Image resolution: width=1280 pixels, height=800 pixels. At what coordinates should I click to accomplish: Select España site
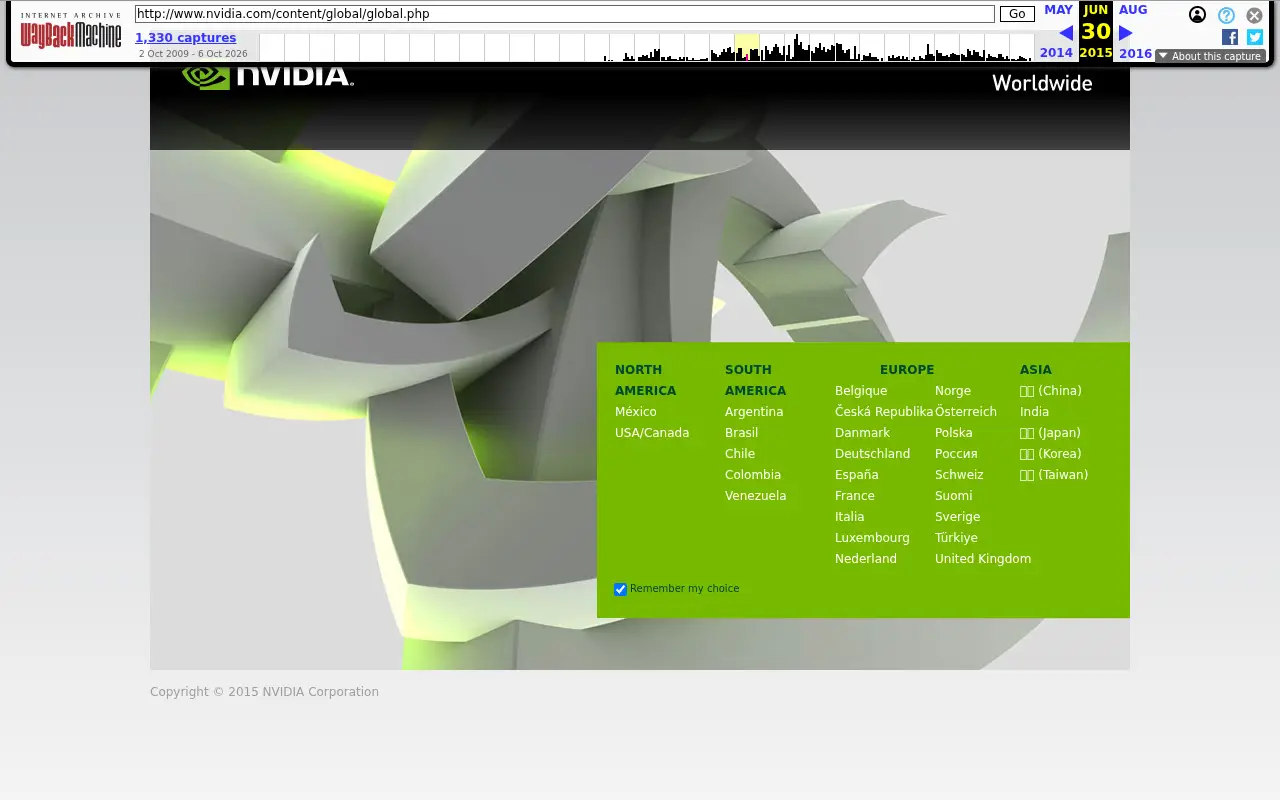[857, 475]
